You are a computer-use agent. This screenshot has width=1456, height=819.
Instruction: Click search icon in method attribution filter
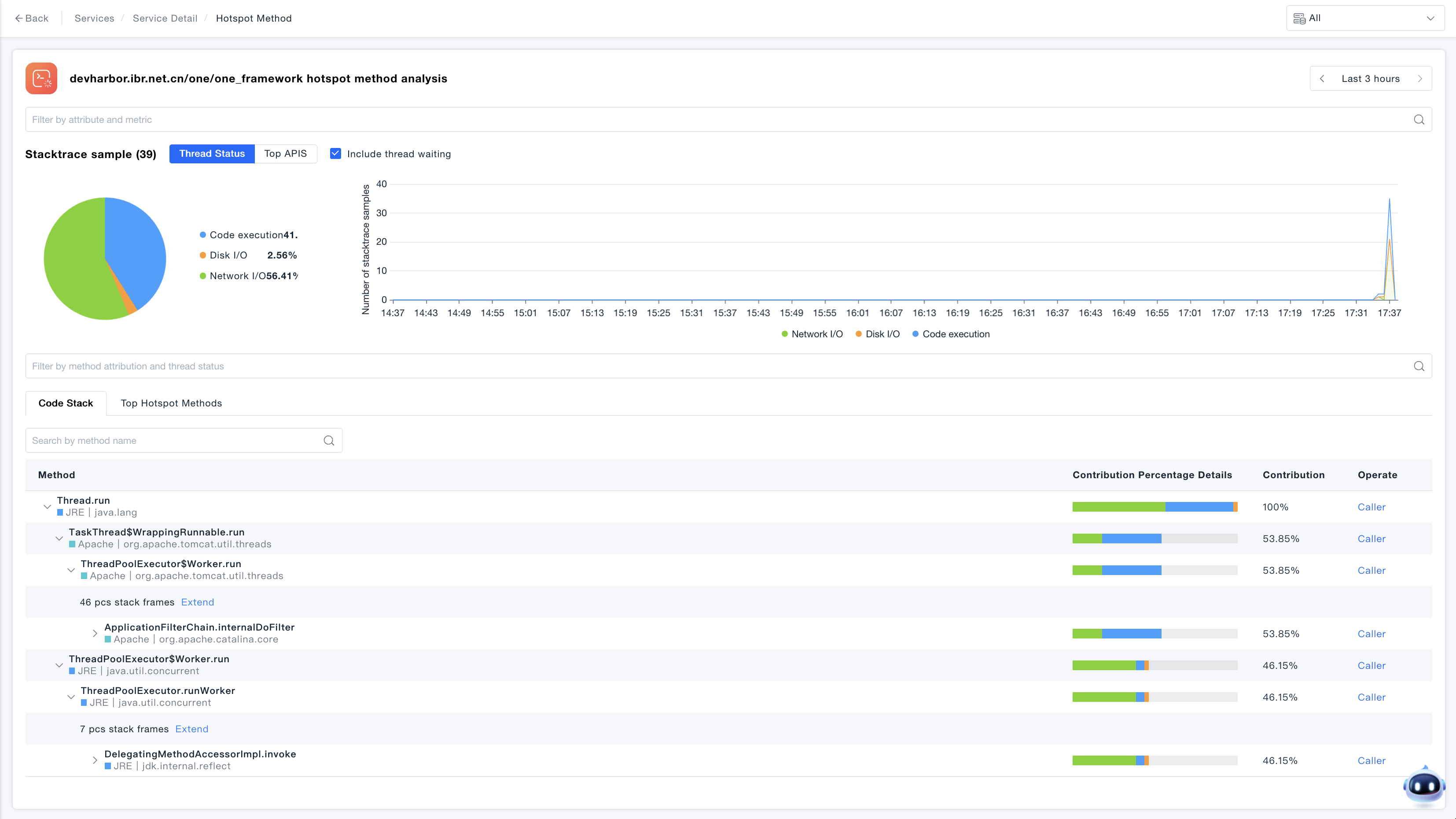pos(1419,366)
